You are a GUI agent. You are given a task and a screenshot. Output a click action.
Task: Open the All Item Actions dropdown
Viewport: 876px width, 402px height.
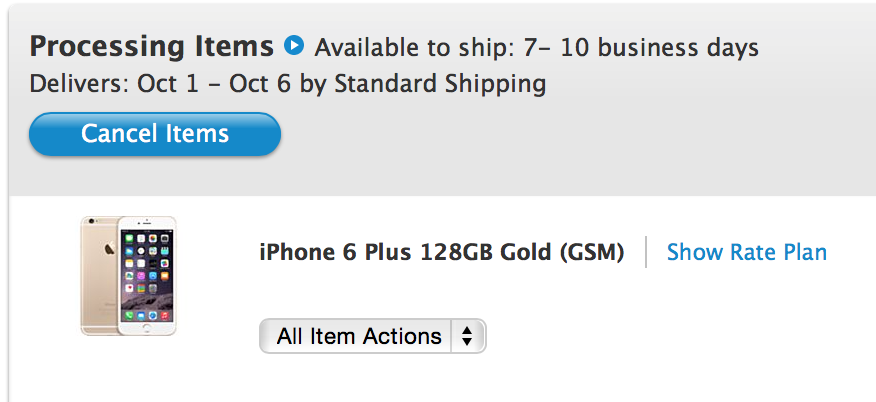pyautogui.click(x=372, y=336)
